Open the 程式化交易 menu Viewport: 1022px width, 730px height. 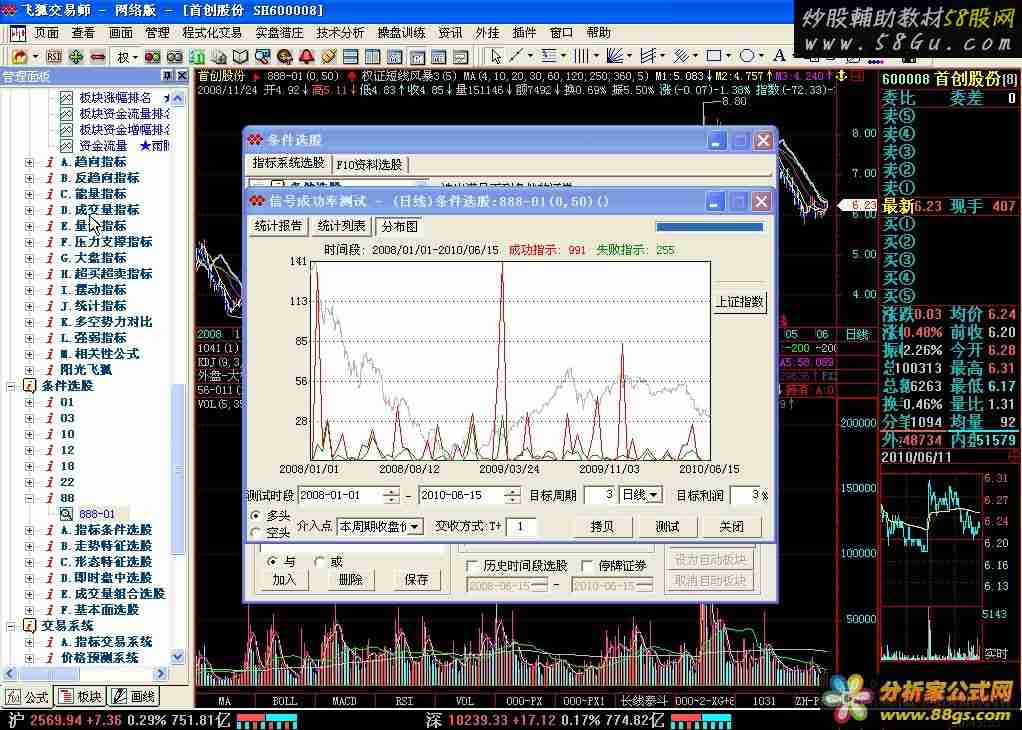click(212, 33)
